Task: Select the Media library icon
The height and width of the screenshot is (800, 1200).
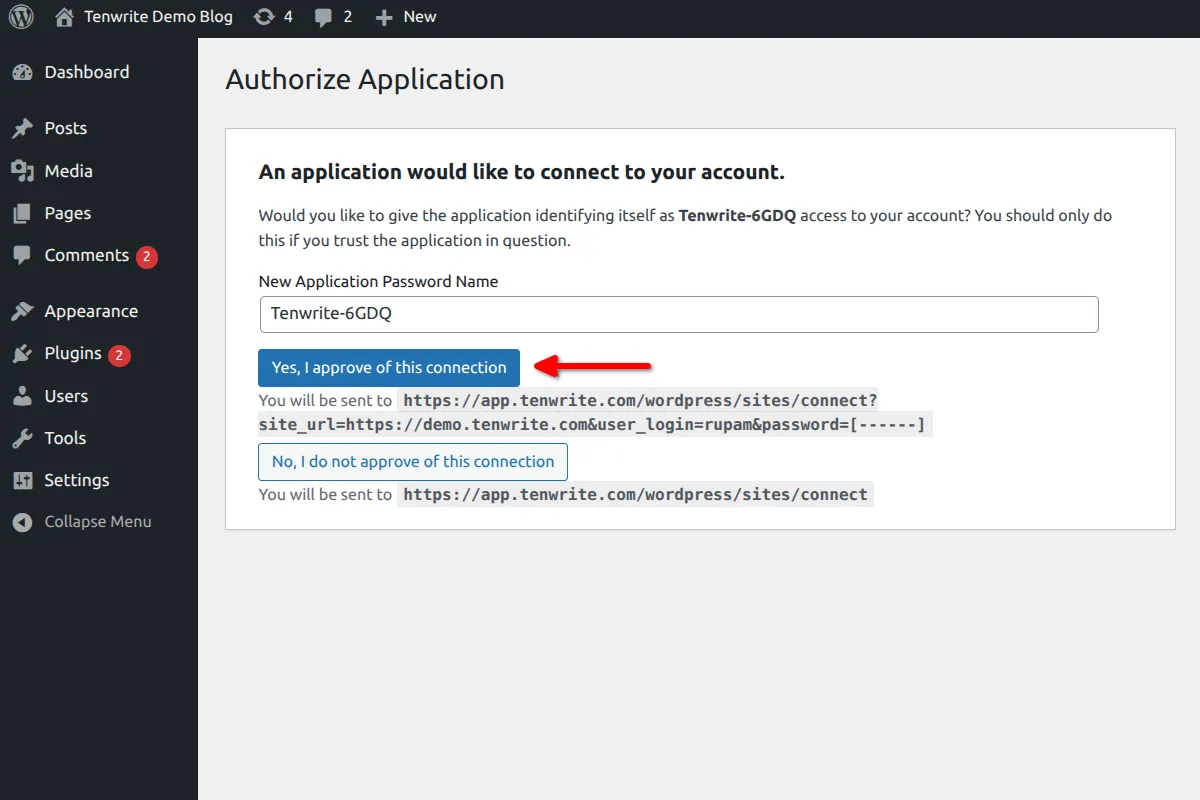Action: 22,170
